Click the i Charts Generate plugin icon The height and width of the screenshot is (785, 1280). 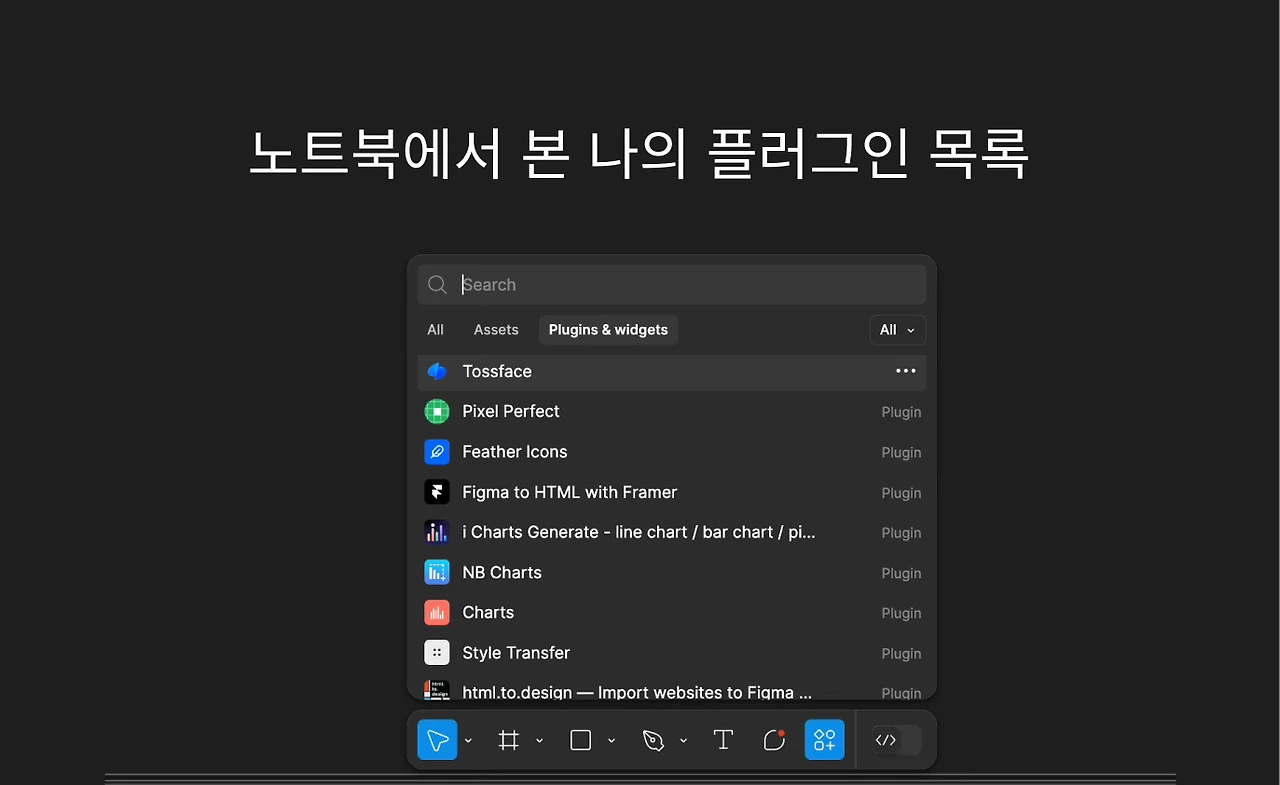tap(437, 532)
